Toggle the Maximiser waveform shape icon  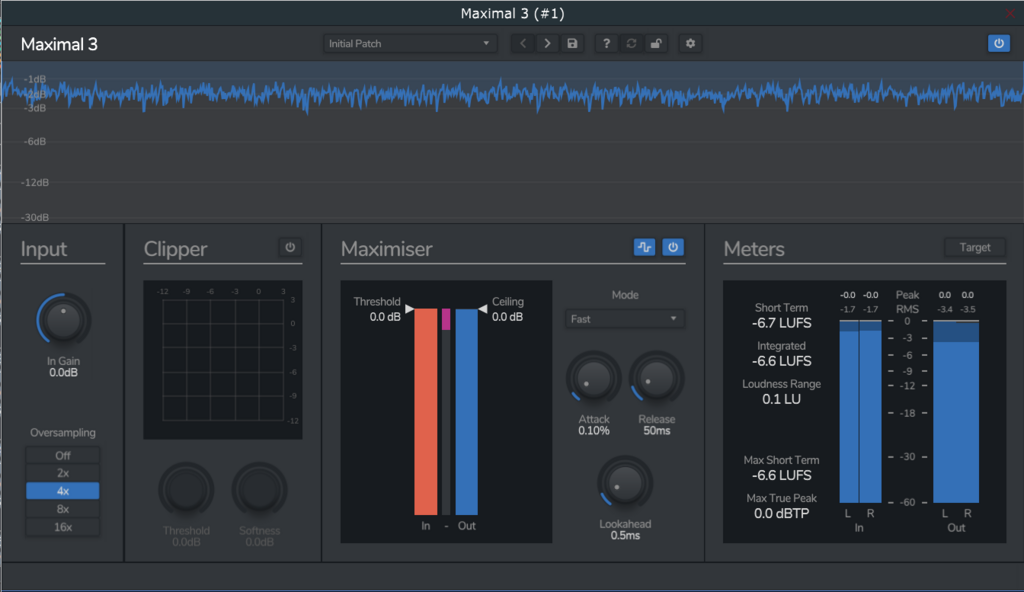pos(645,247)
